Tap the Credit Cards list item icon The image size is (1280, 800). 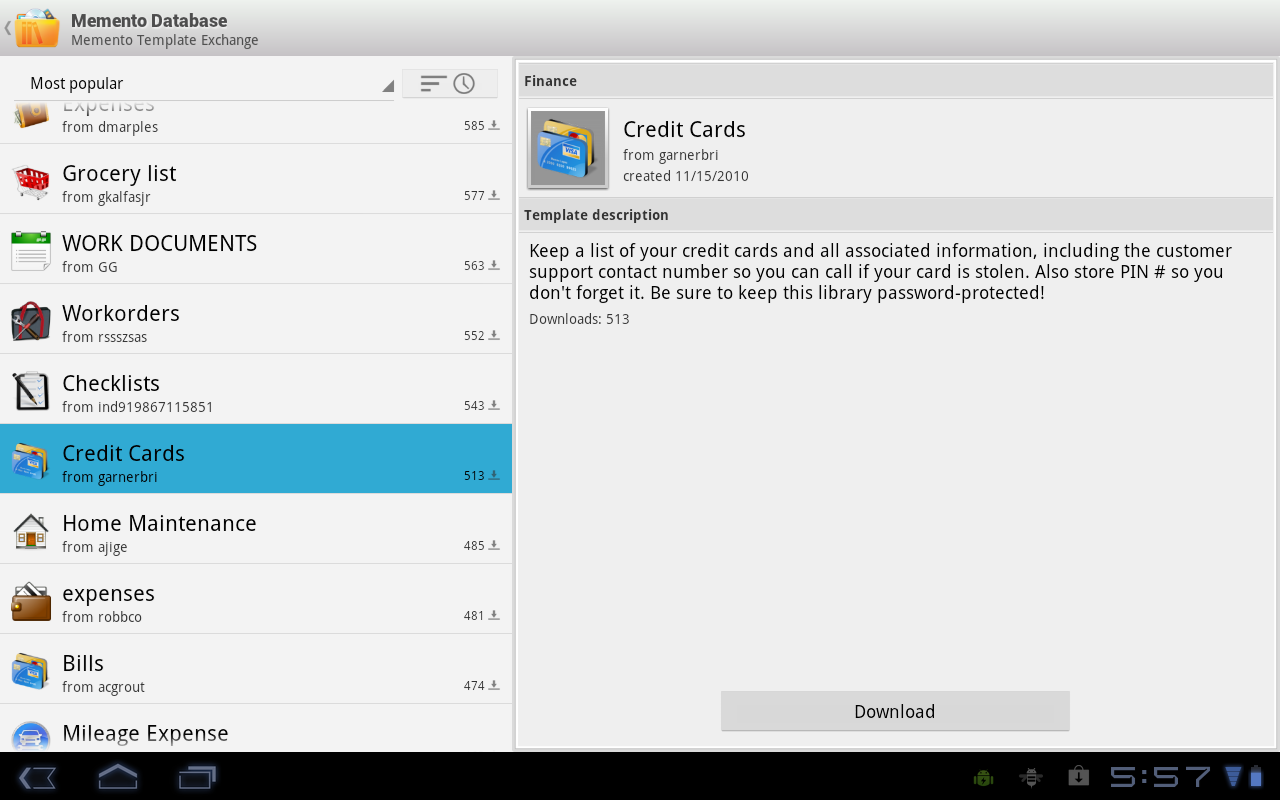tap(31, 461)
